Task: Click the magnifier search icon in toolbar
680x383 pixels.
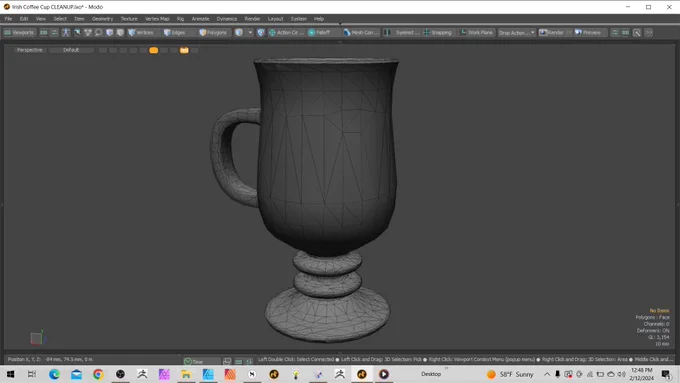Action: (x=637, y=33)
